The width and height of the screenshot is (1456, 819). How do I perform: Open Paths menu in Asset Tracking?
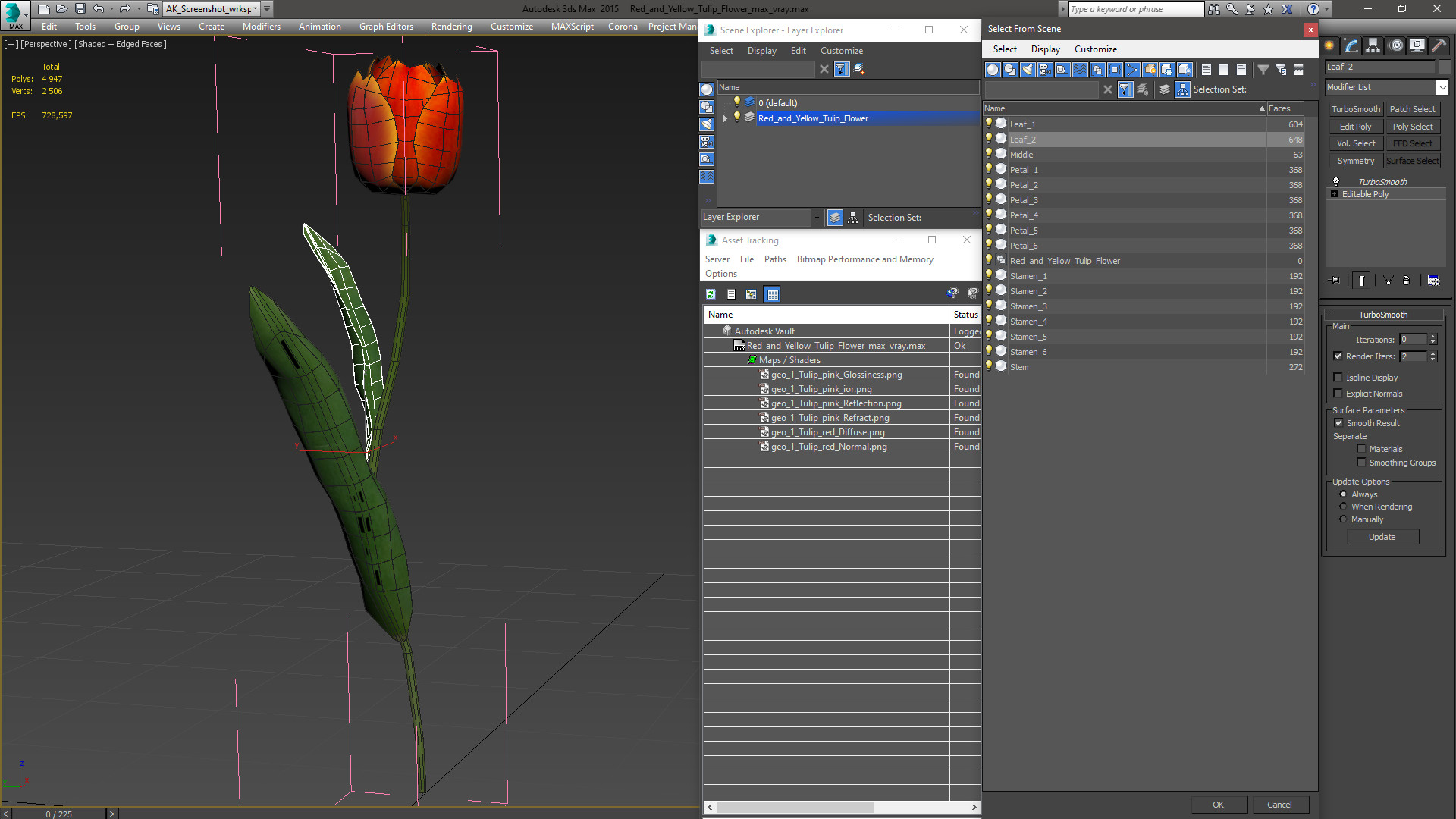point(775,259)
